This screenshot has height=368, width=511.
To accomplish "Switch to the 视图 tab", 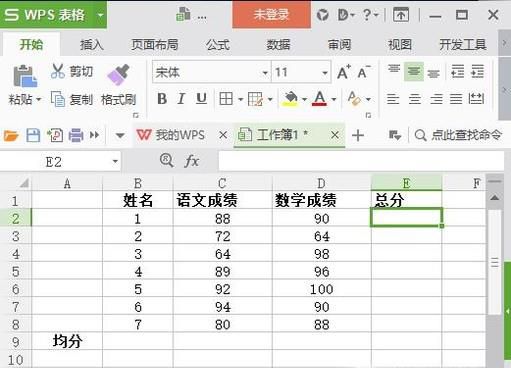I will (399, 44).
